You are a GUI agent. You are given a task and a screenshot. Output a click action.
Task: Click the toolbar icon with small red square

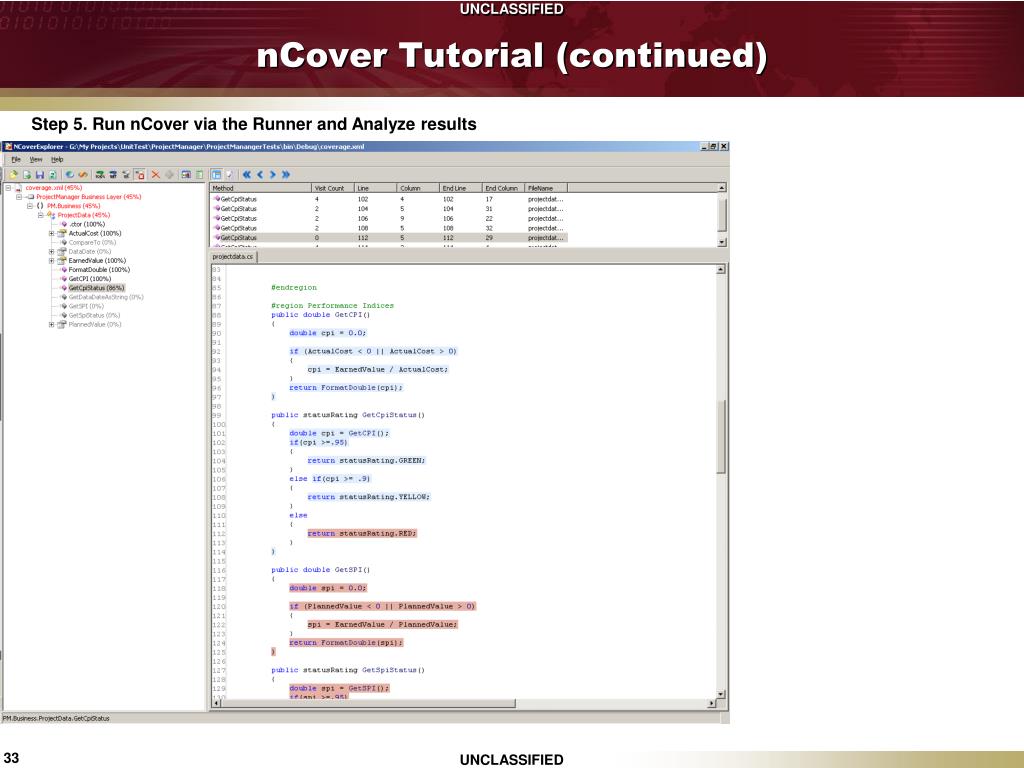140,174
